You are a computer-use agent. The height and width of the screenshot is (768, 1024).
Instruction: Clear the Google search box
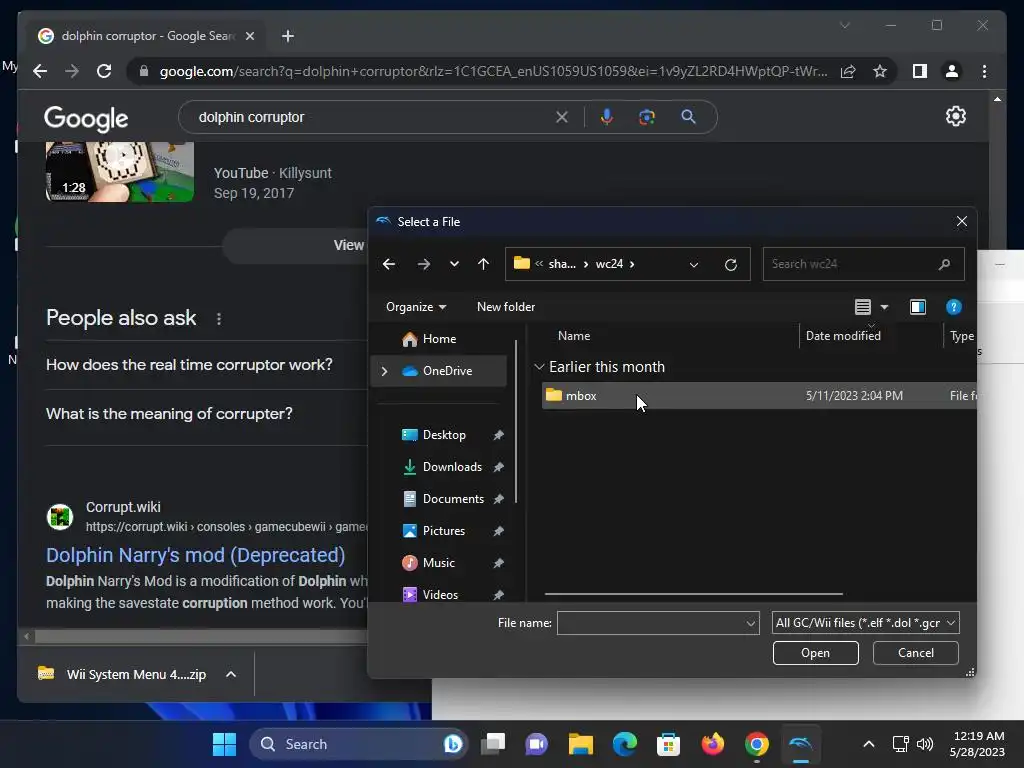pyautogui.click(x=562, y=118)
